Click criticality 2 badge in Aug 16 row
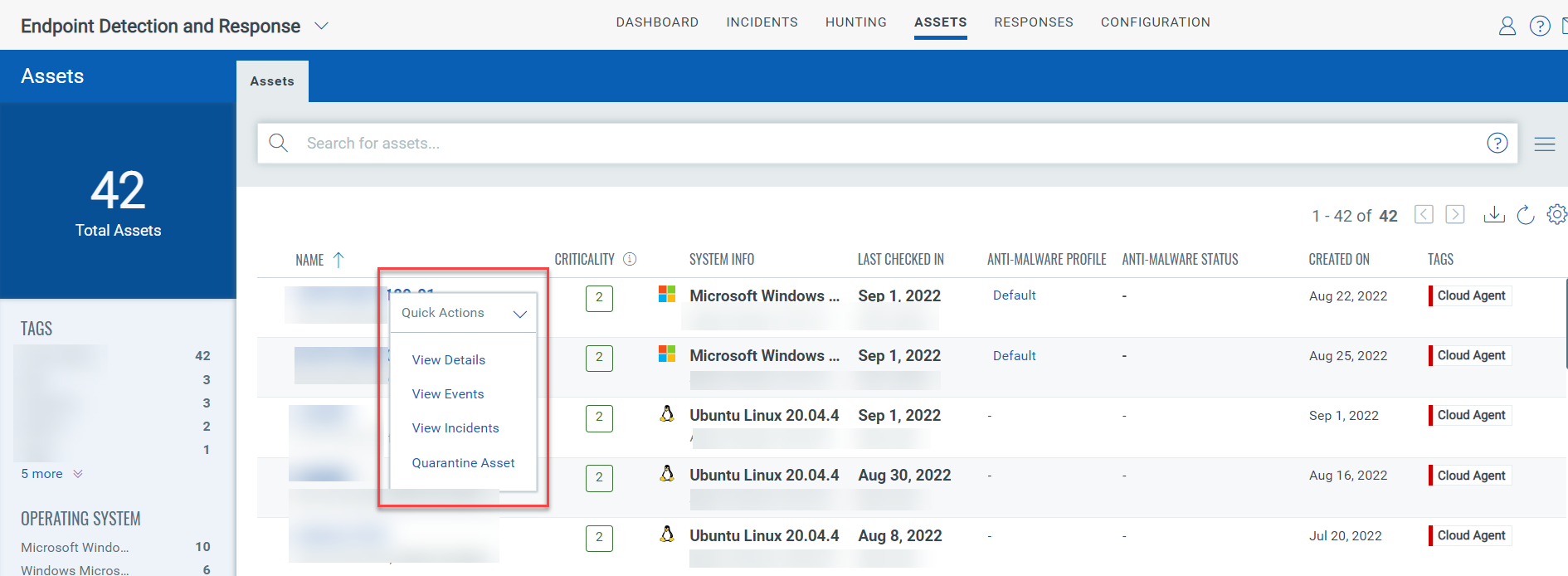1568x576 pixels. click(599, 477)
